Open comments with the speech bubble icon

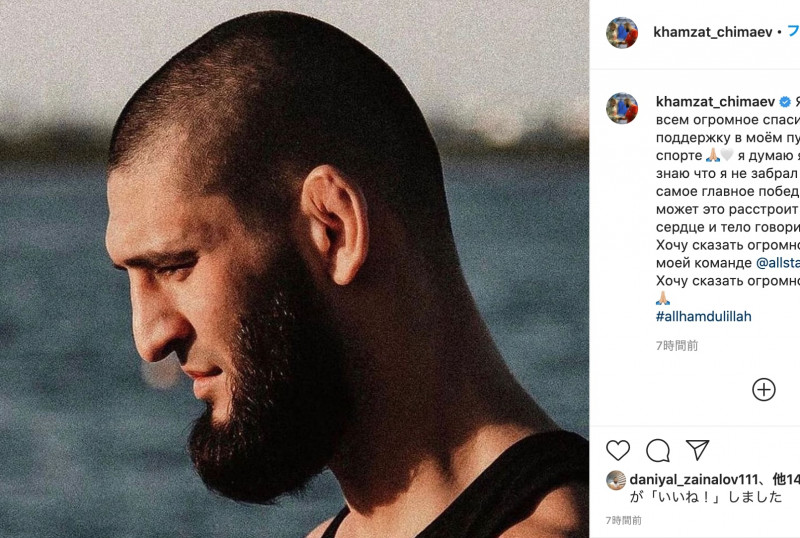tap(658, 450)
